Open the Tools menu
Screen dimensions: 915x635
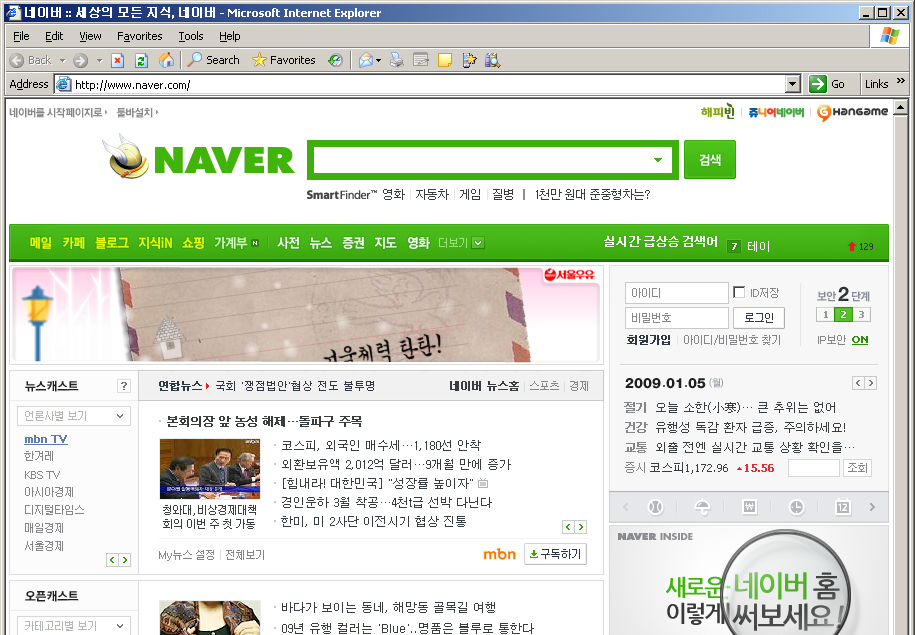[x=190, y=36]
